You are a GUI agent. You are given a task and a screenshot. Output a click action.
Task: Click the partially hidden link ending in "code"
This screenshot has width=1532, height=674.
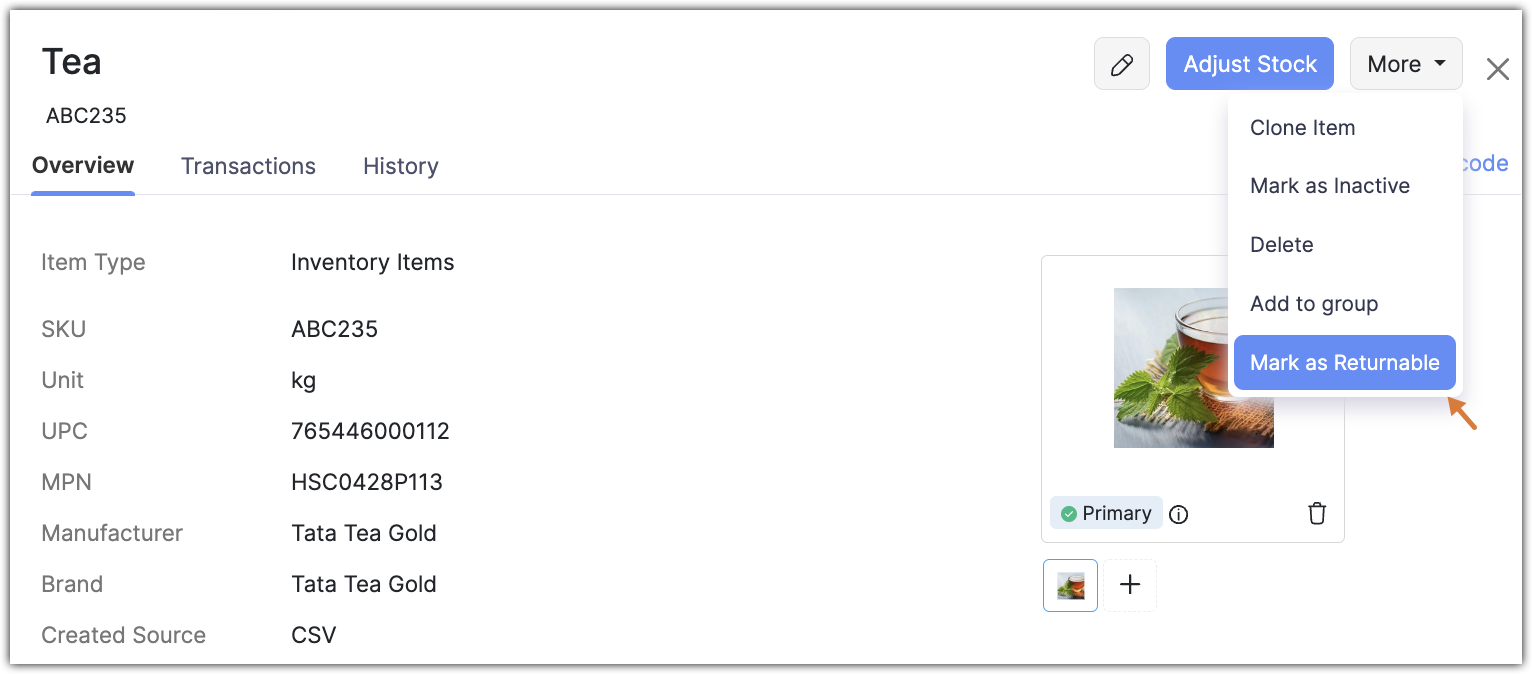click(x=1486, y=164)
